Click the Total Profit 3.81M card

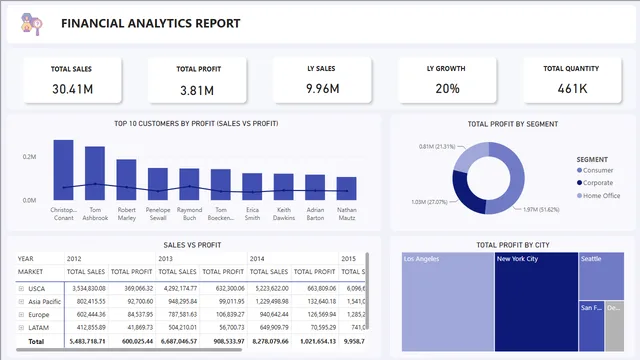(x=197, y=80)
